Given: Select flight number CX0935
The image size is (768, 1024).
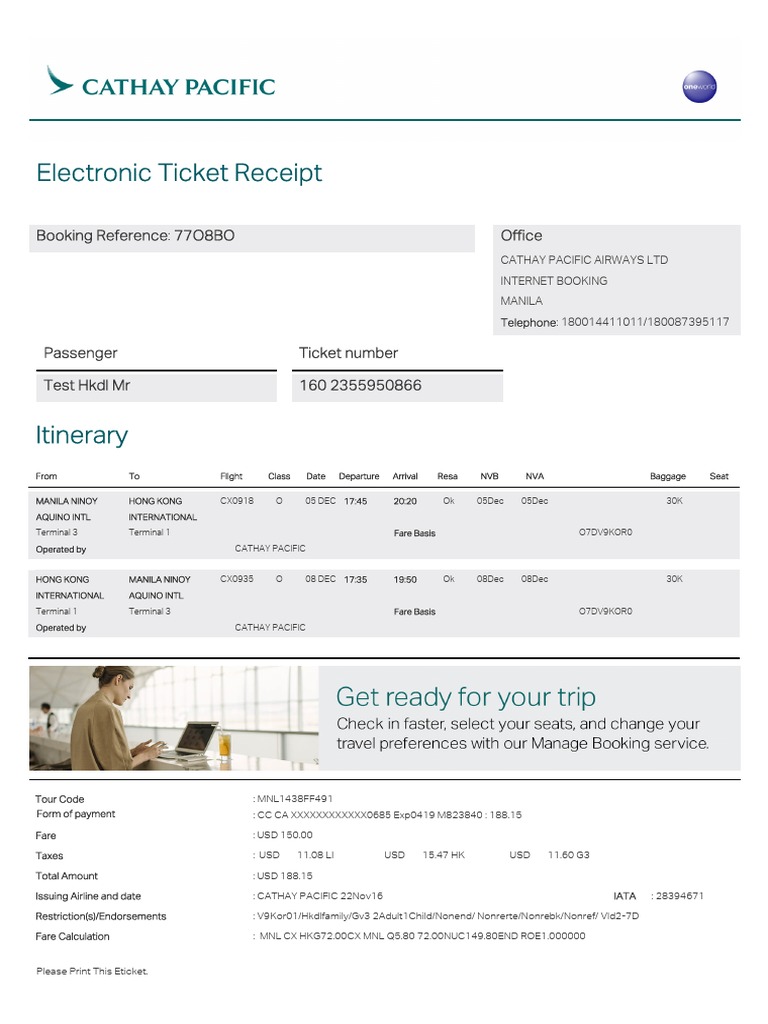Looking at the screenshot, I should (237, 579).
